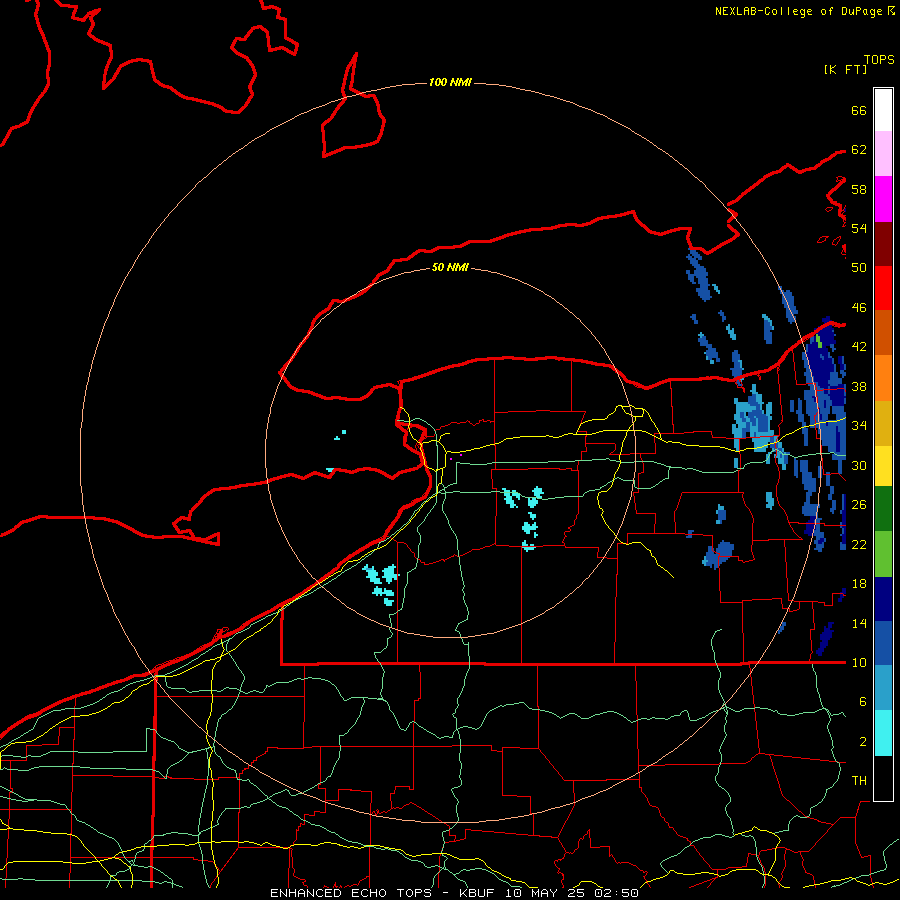Click the 50 NMI range ring label
900x900 pixels.
pos(450,267)
